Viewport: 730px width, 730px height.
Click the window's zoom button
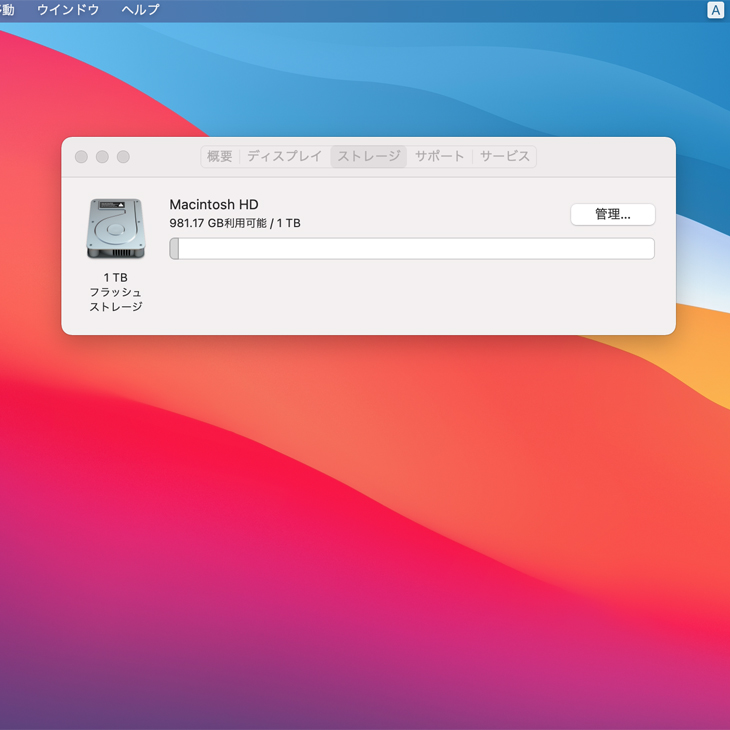coord(123,157)
